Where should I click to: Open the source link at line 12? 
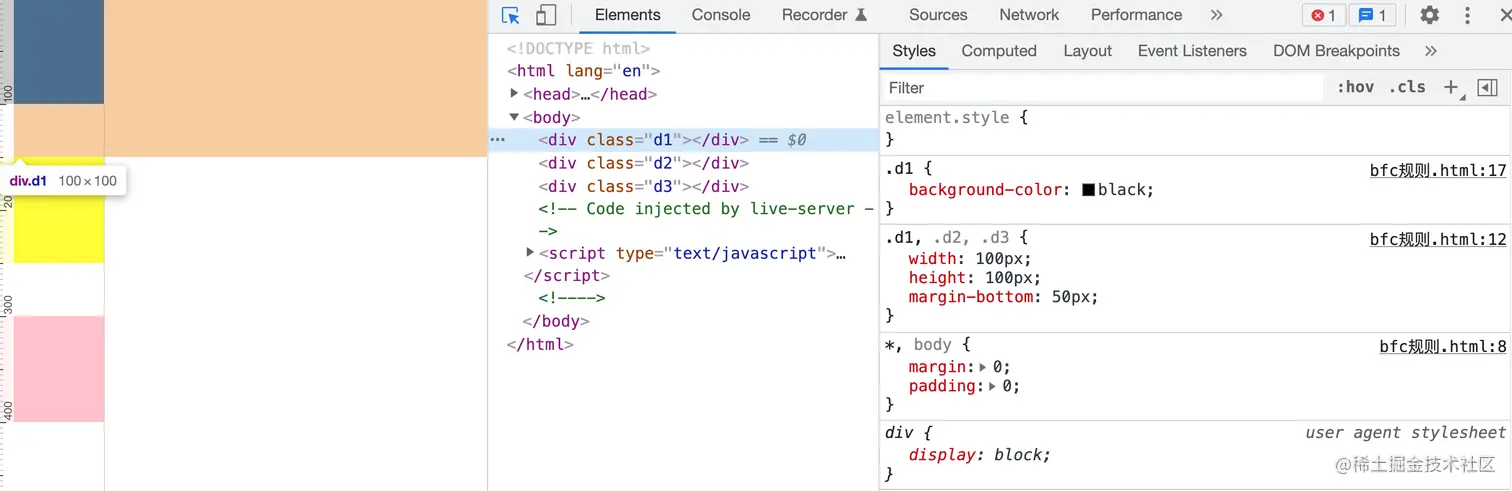1438,240
